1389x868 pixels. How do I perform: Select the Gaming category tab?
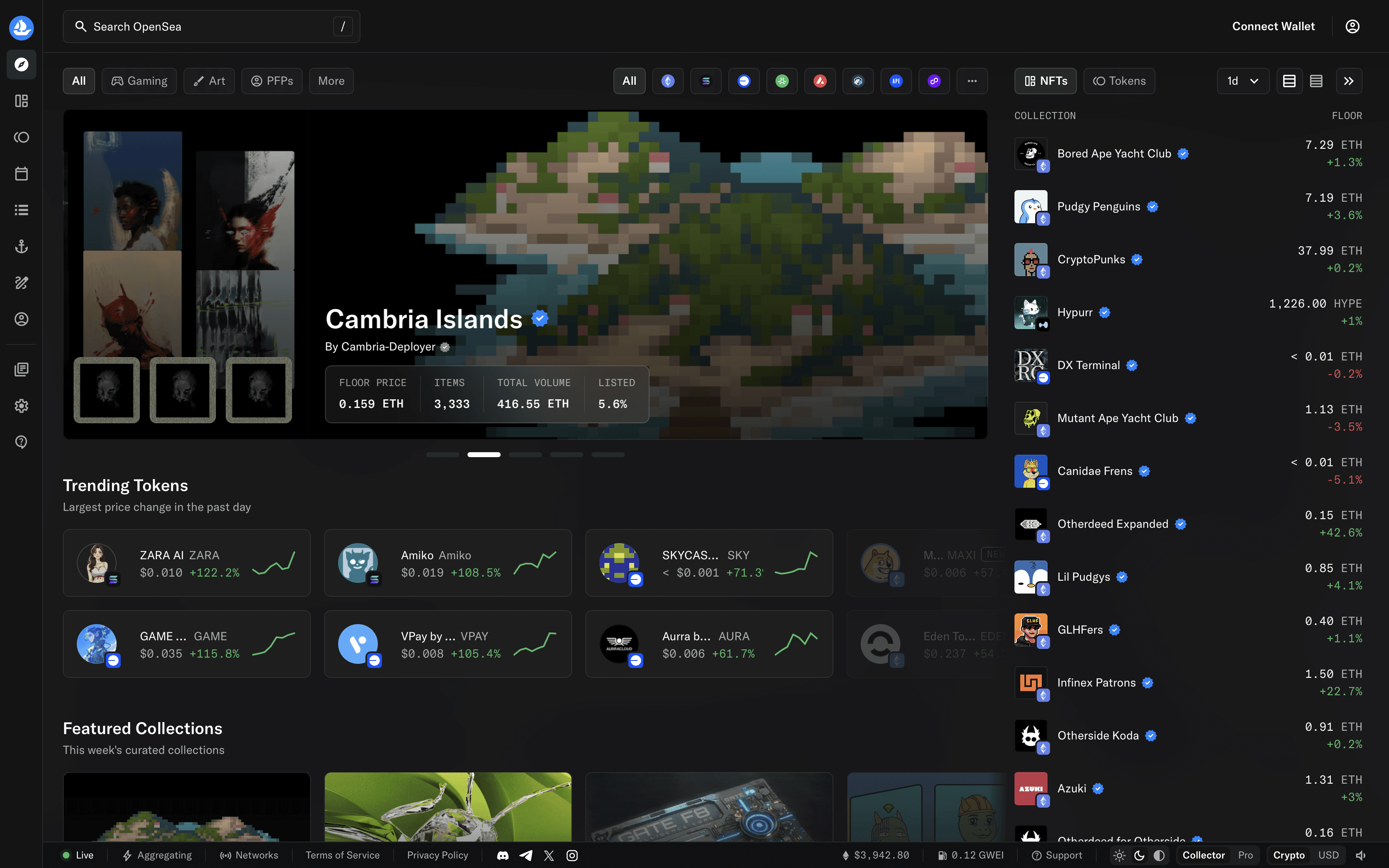(x=139, y=81)
